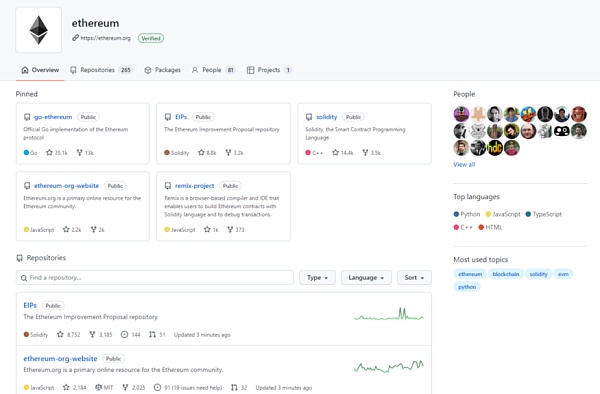Click the repo icon beside remix-project
Viewport: 600px width, 394px height.
[168, 186]
